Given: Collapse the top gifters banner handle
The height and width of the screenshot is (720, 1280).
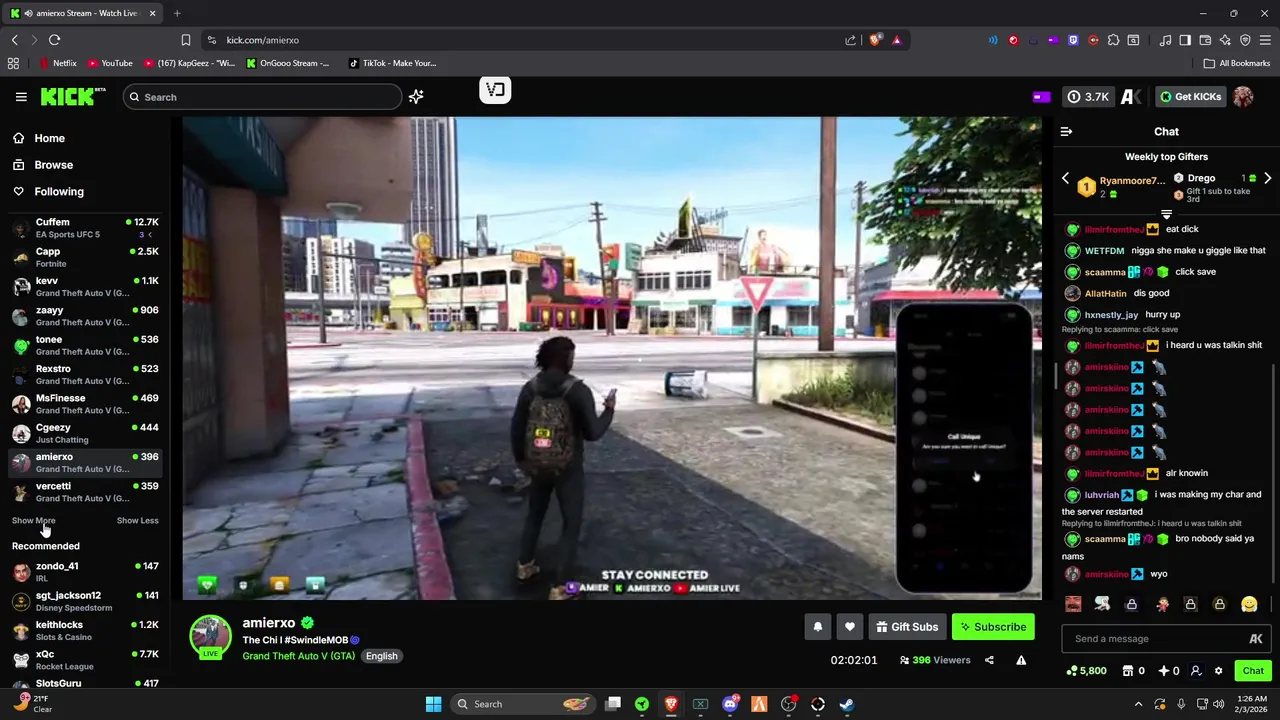Looking at the screenshot, I should coord(1166,214).
